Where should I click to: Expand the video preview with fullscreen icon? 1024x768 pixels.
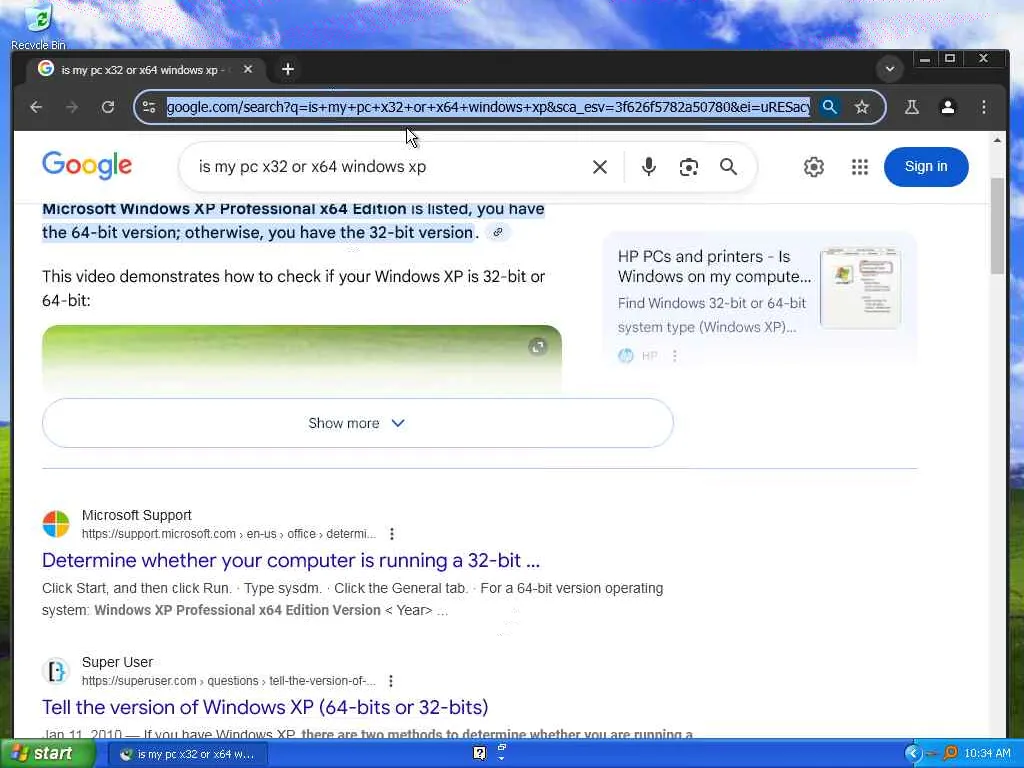(537, 347)
